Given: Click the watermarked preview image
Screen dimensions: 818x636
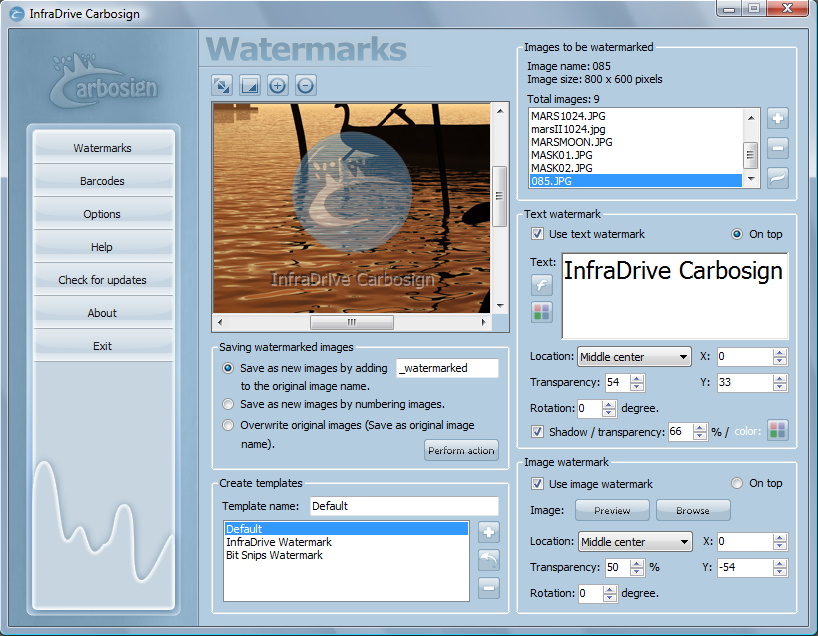Looking at the screenshot, I should click(352, 208).
